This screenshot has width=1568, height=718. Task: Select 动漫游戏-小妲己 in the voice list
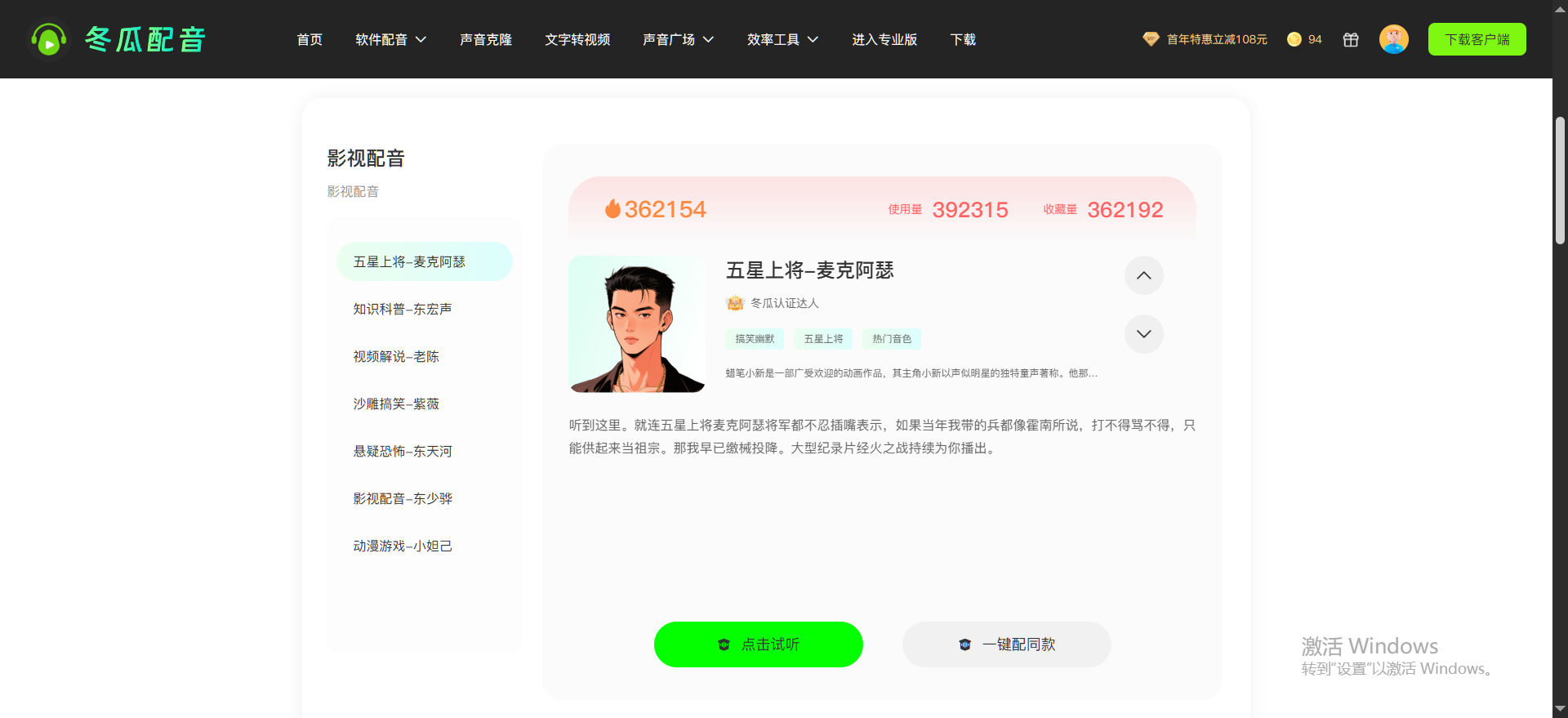tap(425, 546)
